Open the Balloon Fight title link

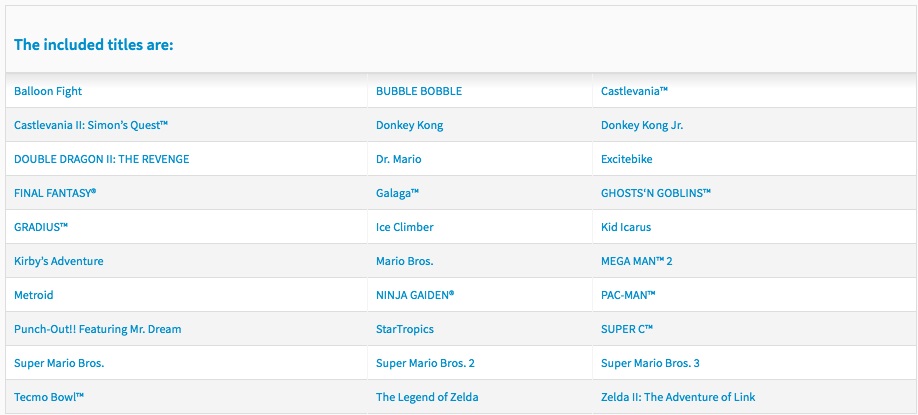[48, 91]
